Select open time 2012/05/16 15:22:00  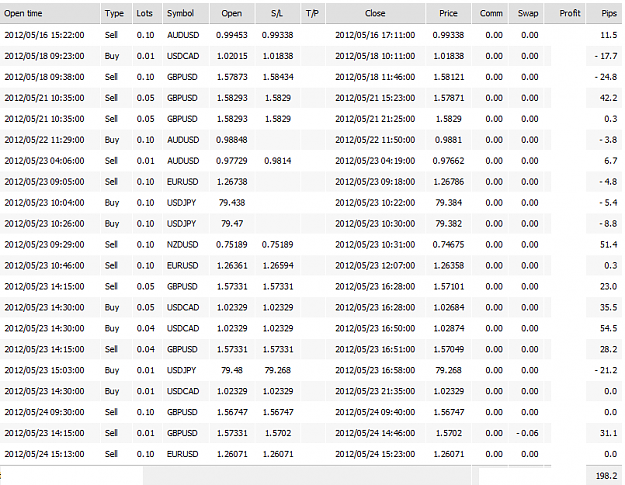(x=44, y=35)
